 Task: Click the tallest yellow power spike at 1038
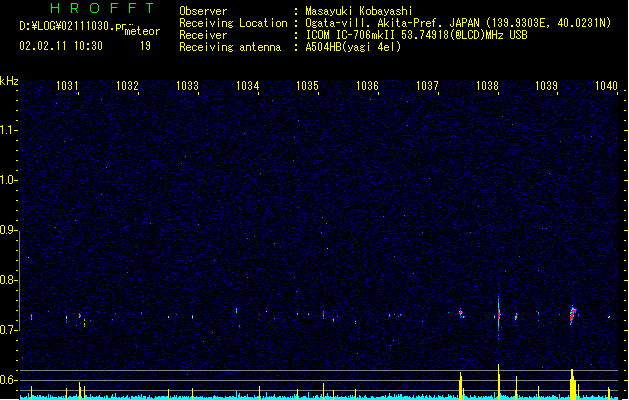point(499,382)
